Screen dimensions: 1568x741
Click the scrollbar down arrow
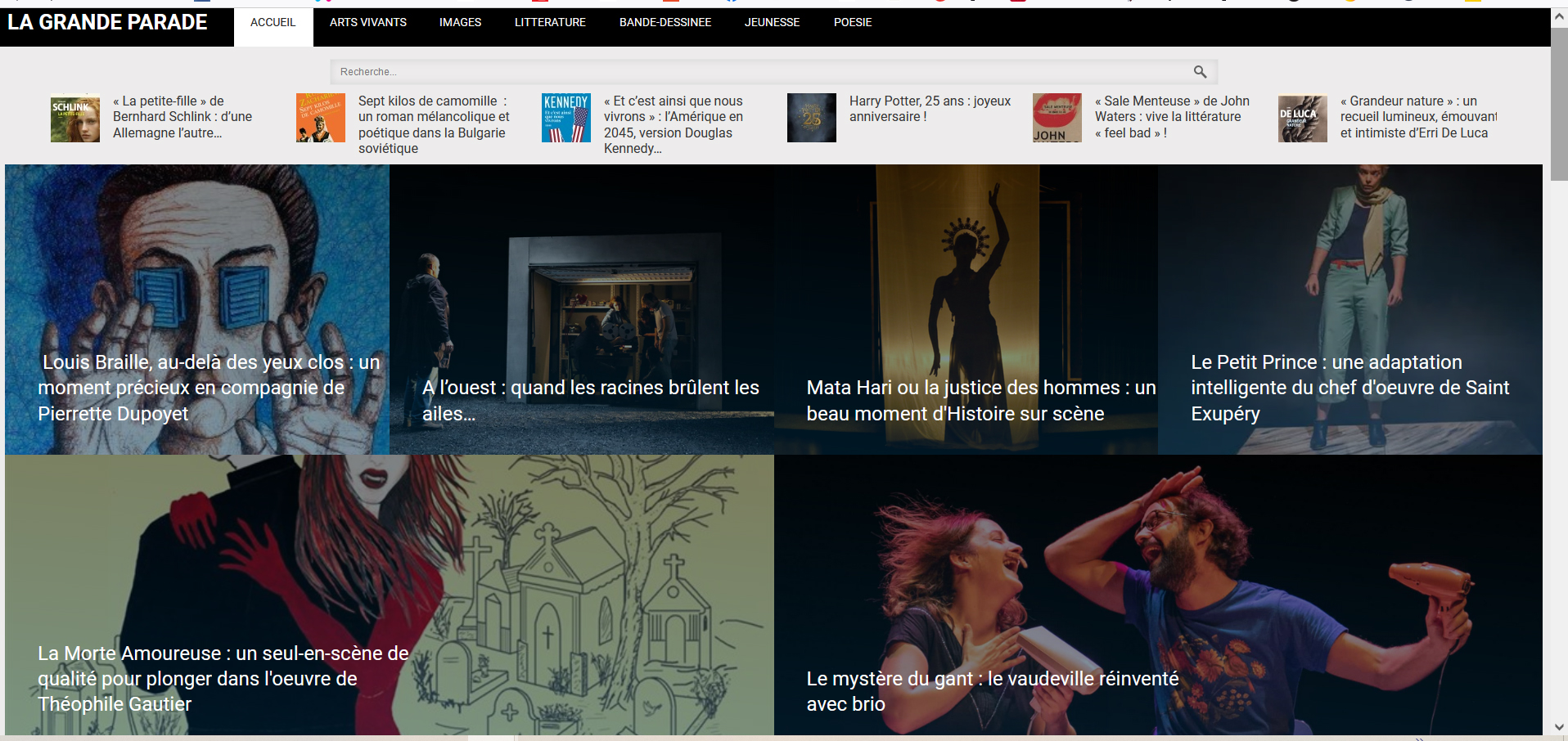click(x=1559, y=727)
